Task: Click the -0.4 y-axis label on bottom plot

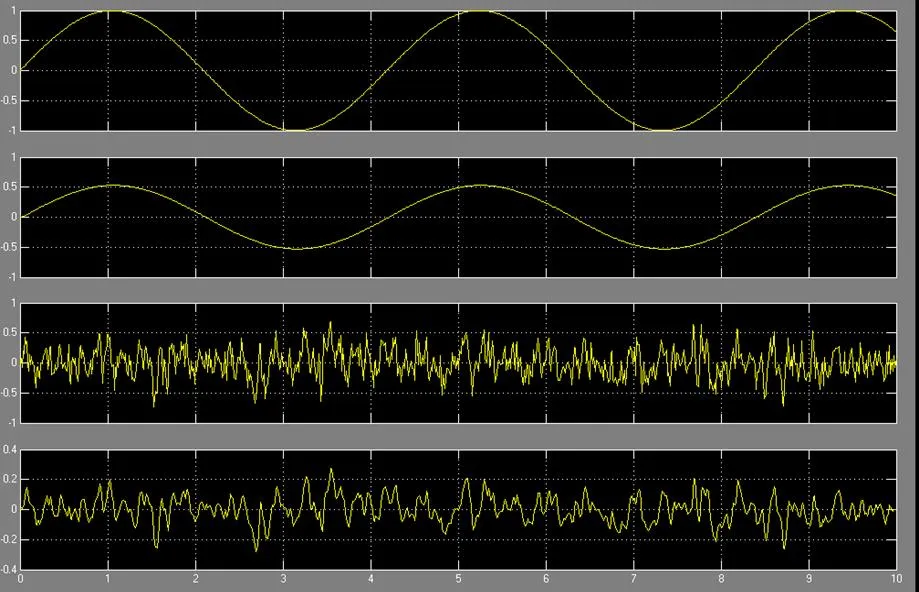Action: (9, 569)
